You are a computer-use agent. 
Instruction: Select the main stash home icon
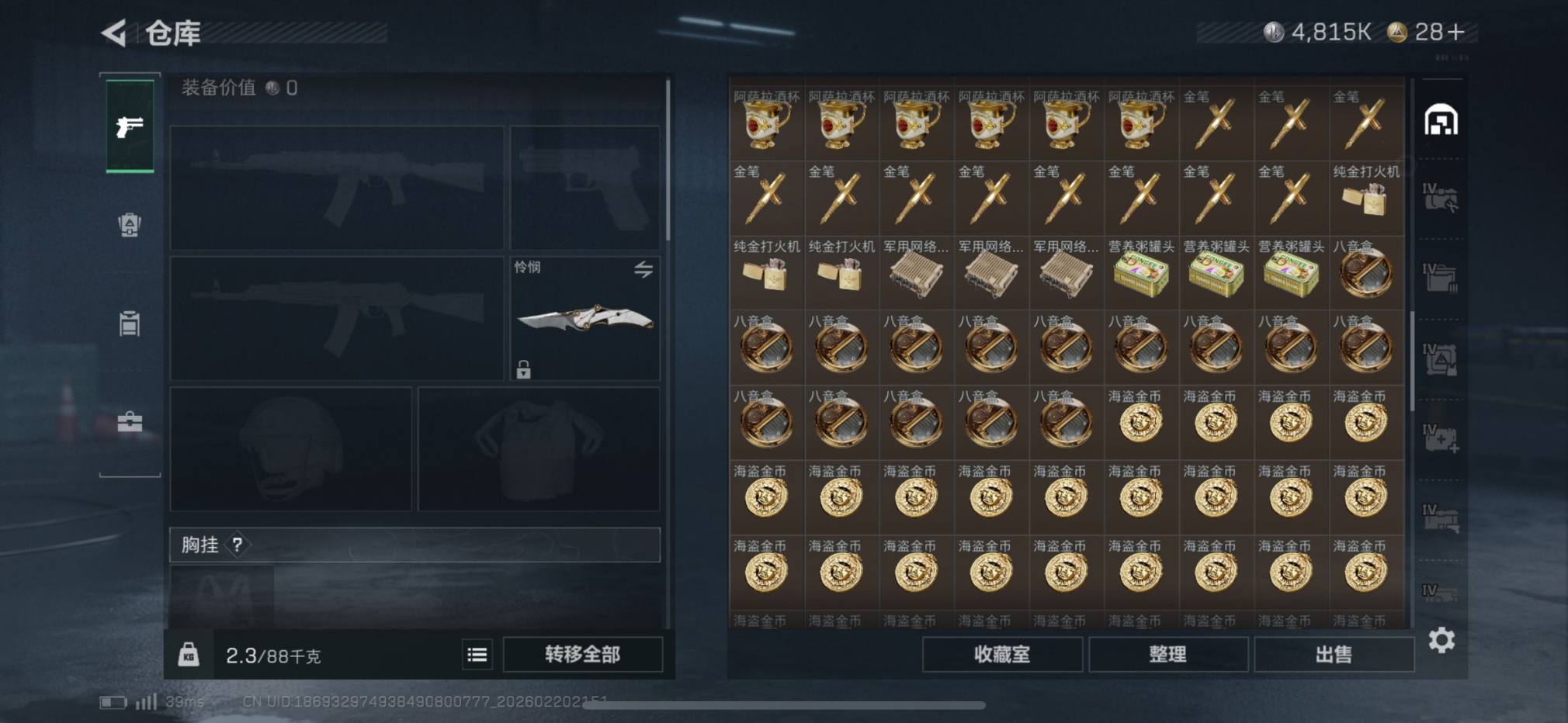[1441, 120]
